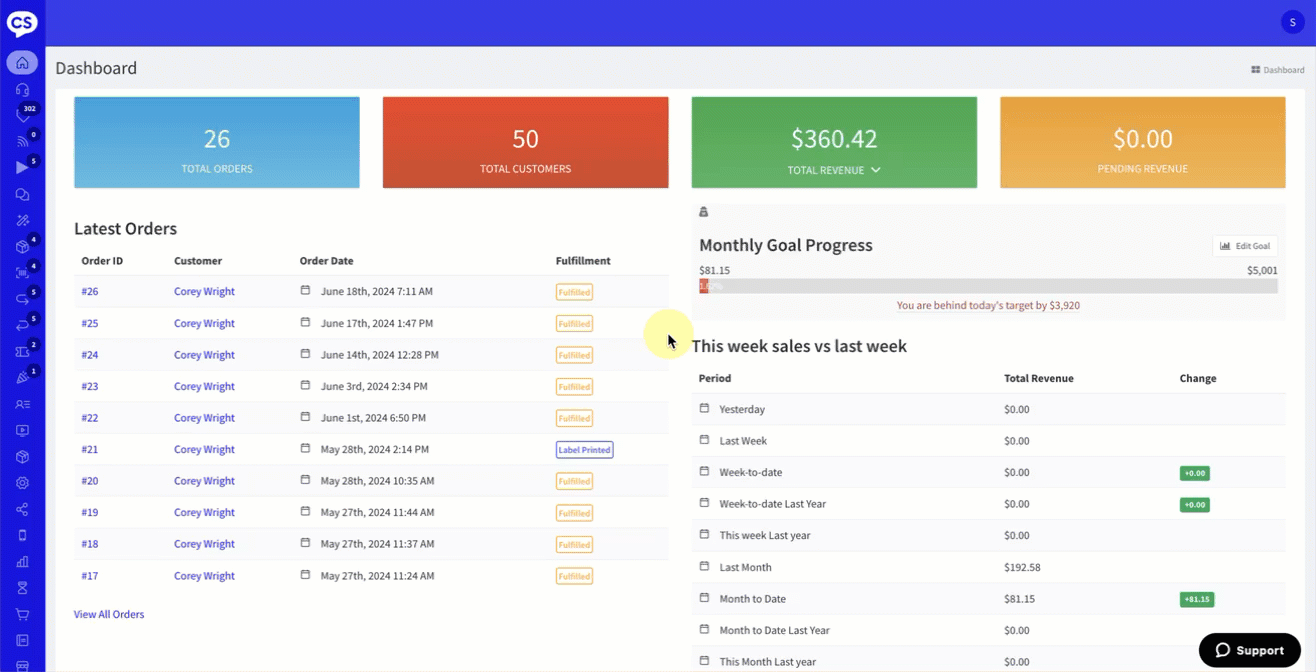
Task: Click the play triangle sidebar icon
Action: click(22, 168)
